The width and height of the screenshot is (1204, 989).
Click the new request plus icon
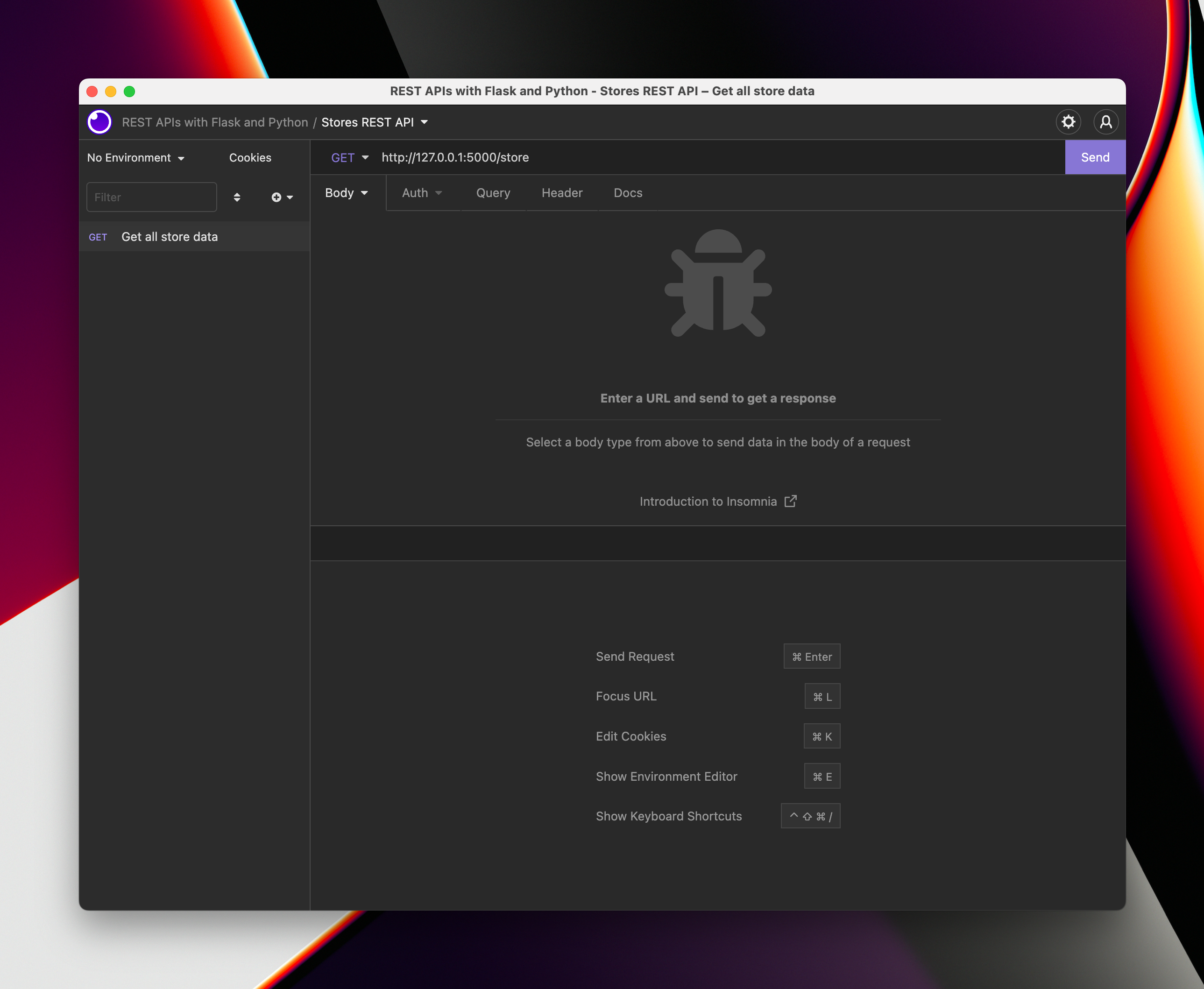pos(277,196)
